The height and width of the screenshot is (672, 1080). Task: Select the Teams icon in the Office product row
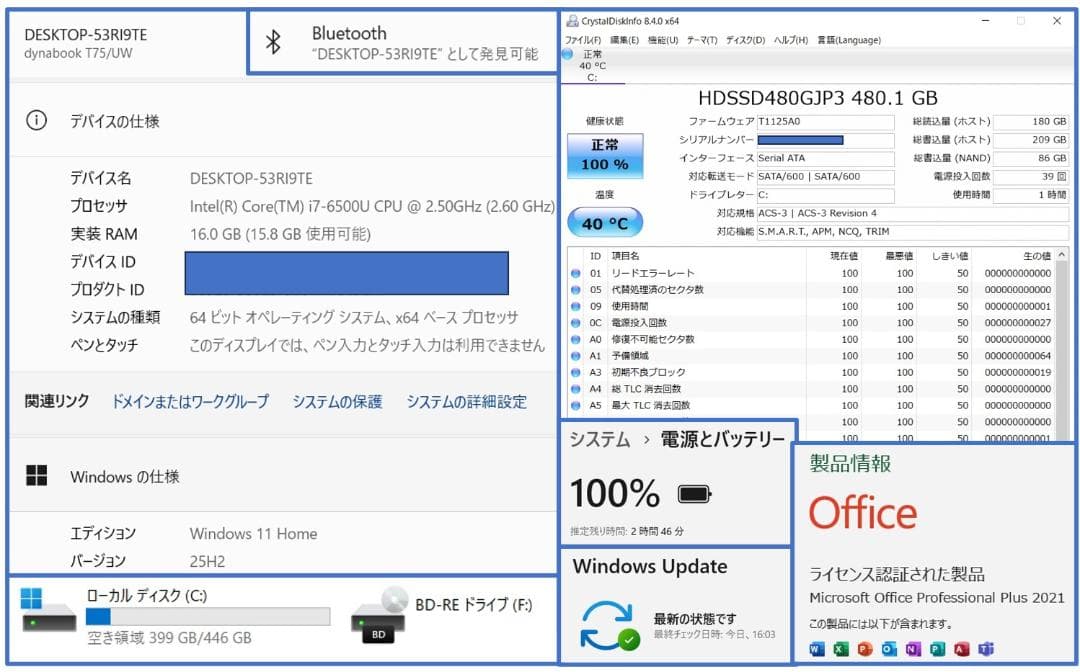[985, 648]
